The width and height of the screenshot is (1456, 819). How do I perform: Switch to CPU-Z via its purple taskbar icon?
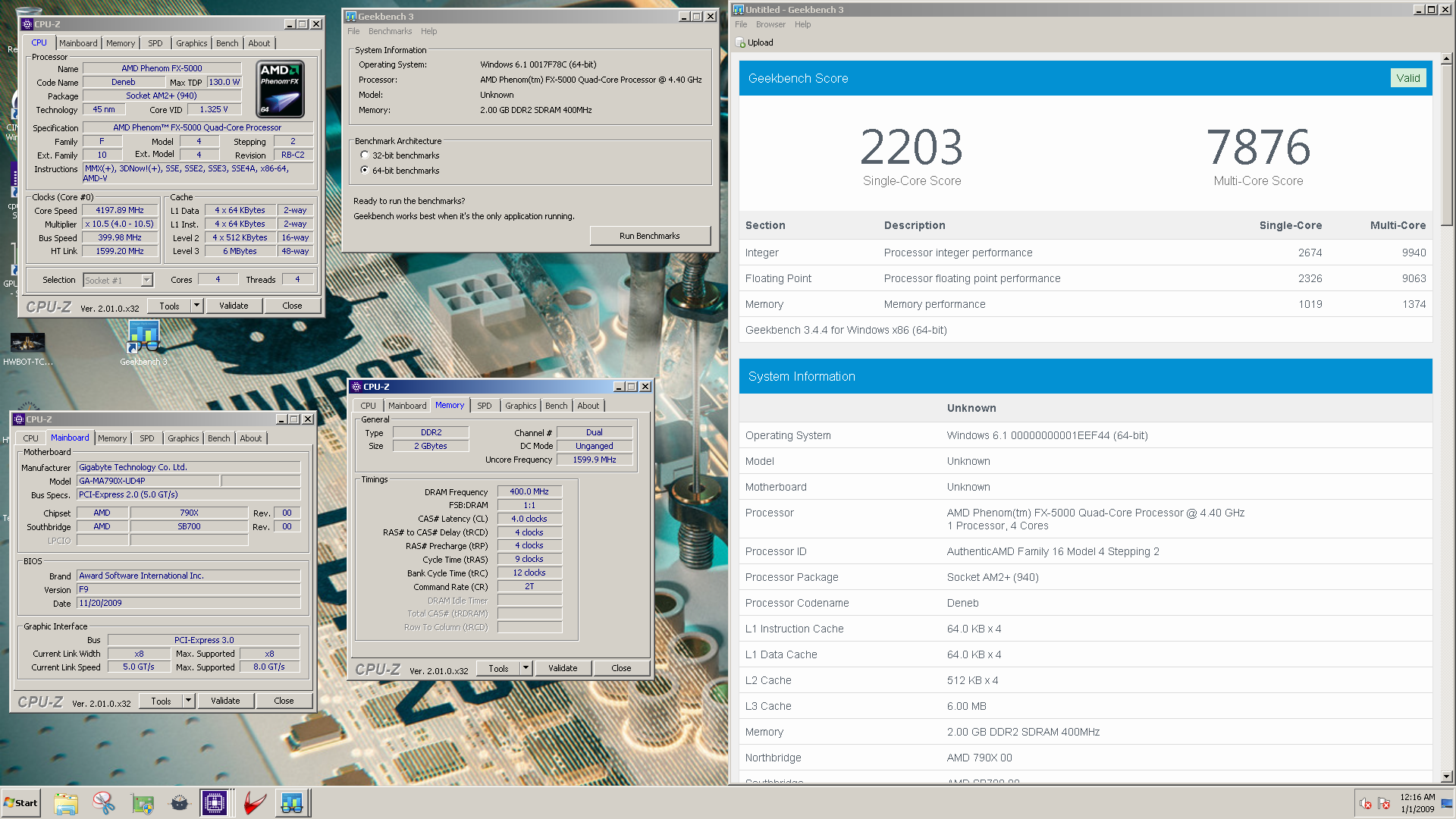pyautogui.click(x=215, y=803)
